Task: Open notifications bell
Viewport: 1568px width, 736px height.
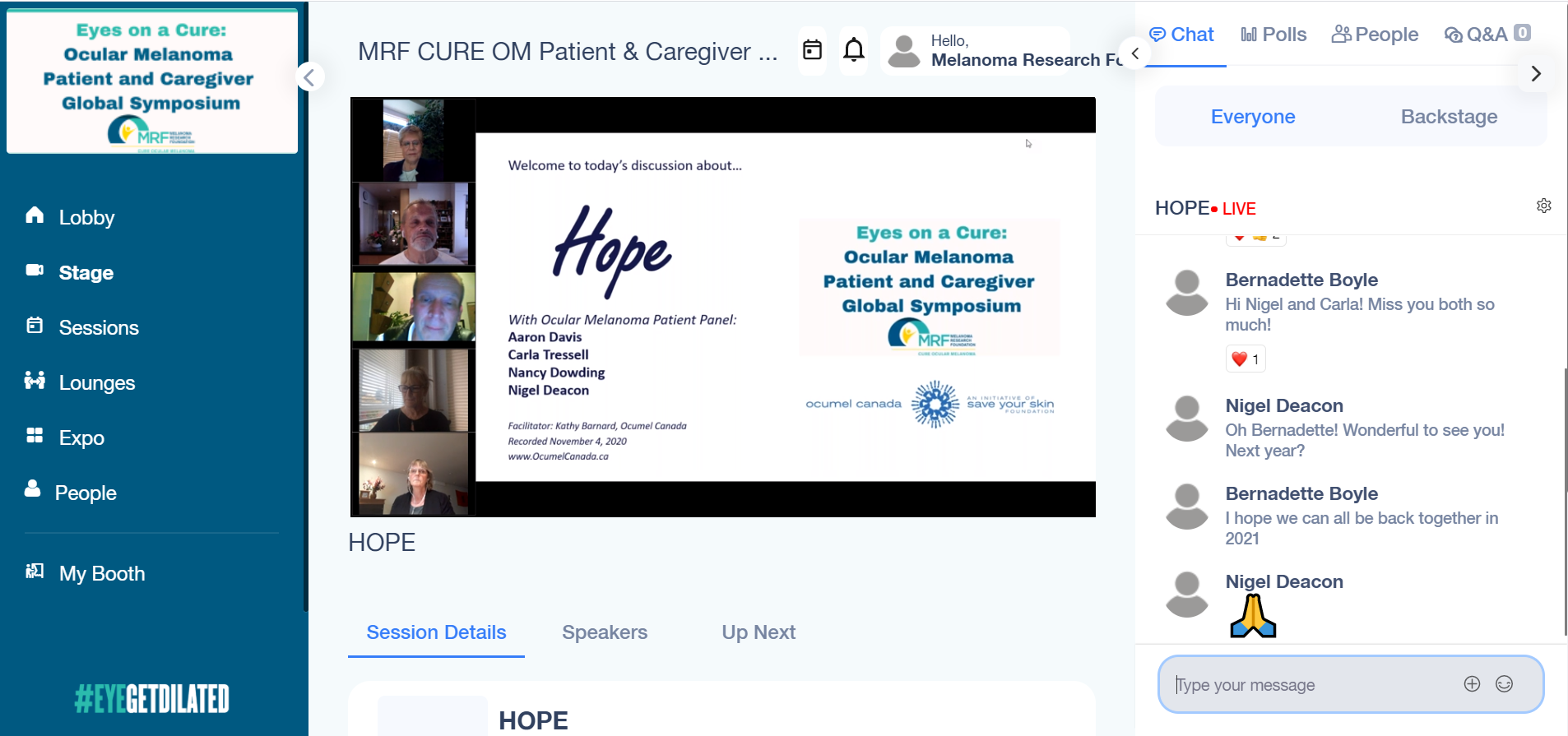Action: point(854,50)
